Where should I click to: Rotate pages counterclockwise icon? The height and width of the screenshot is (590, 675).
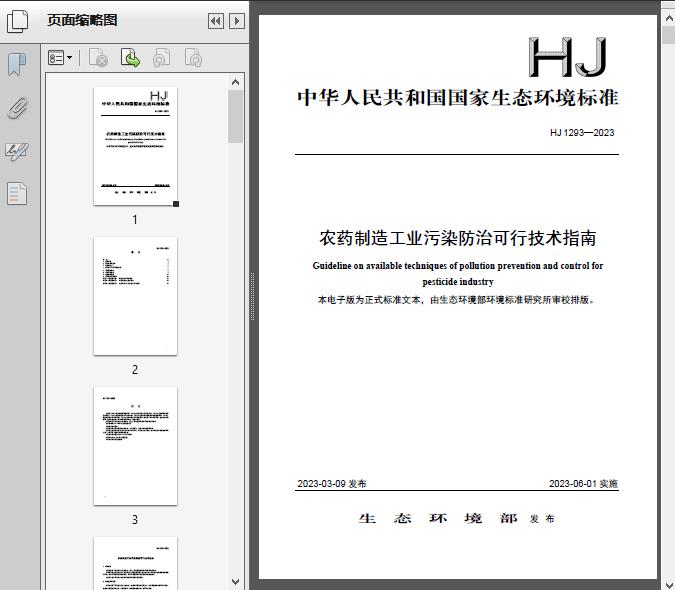161,58
